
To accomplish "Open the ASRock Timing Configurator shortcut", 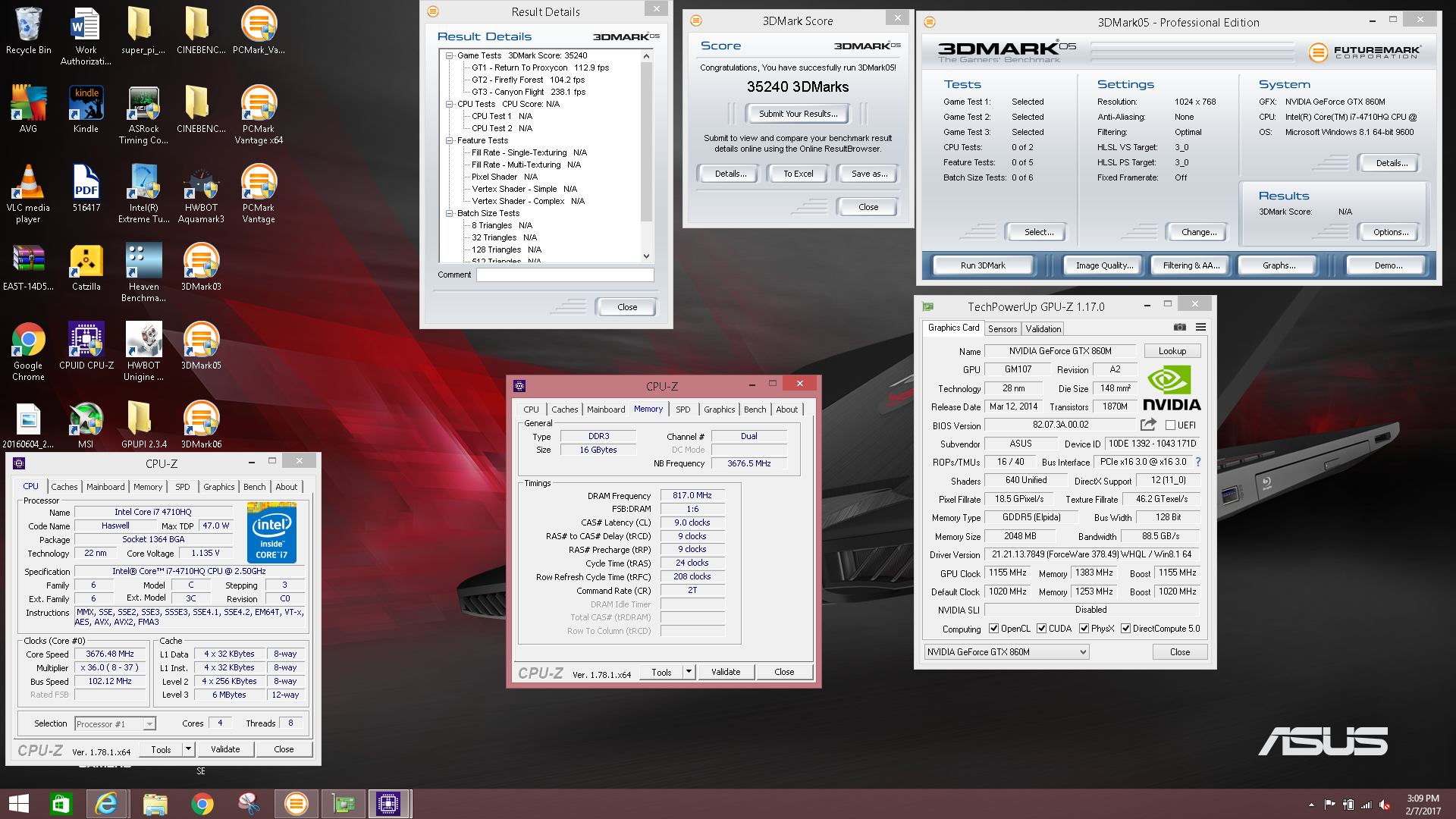I will click(x=143, y=115).
